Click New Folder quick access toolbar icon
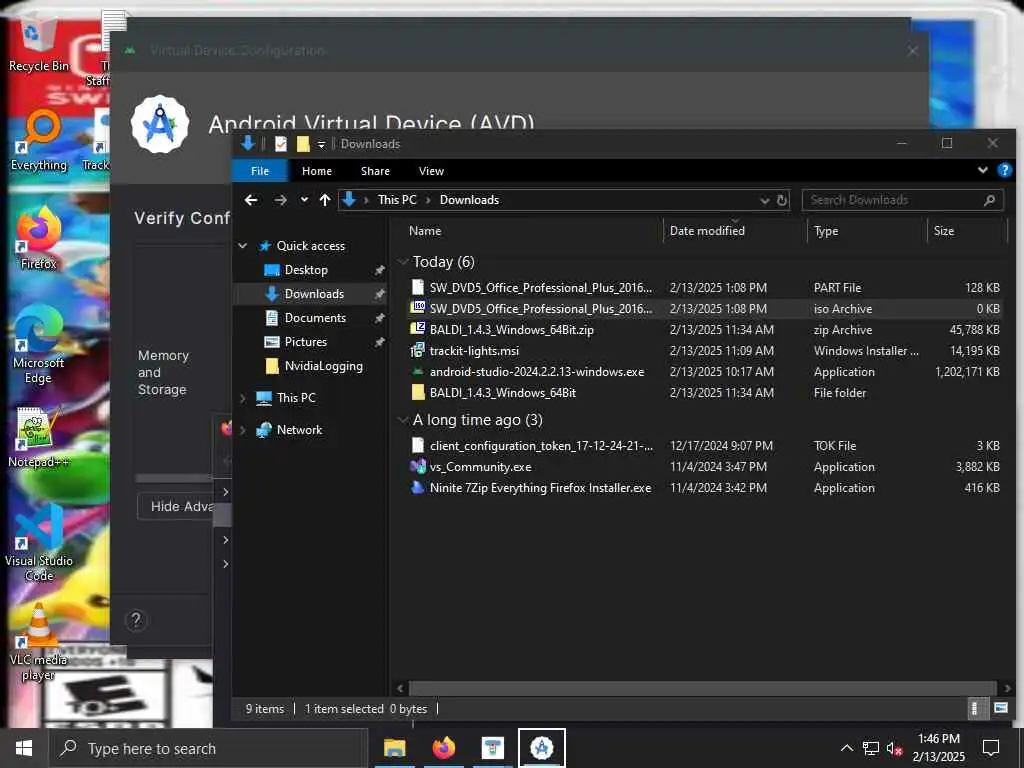This screenshot has width=1024, height=768. tap(303, 144)
